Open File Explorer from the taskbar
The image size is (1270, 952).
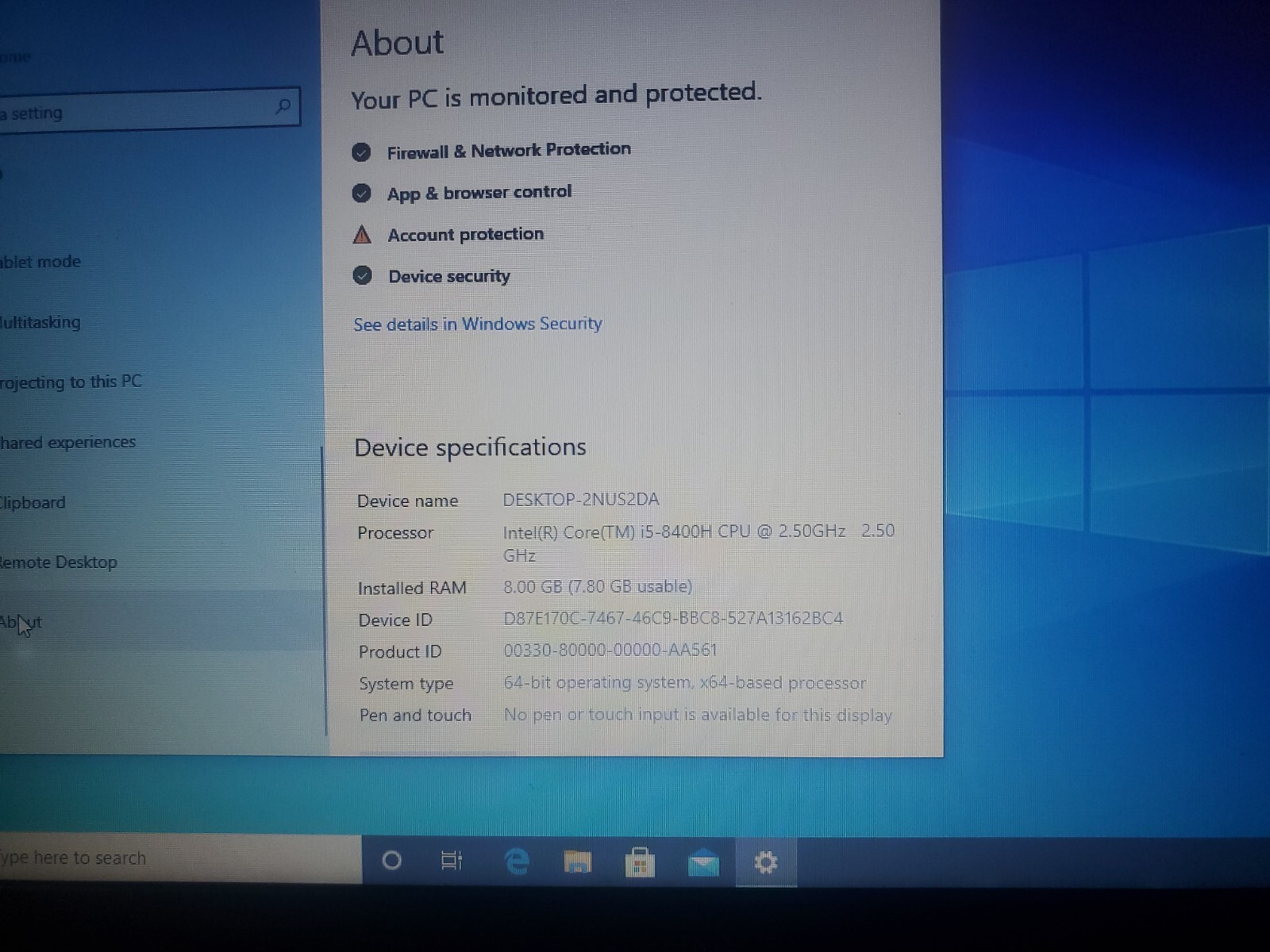pyautogui.click(x=578, y=862)
